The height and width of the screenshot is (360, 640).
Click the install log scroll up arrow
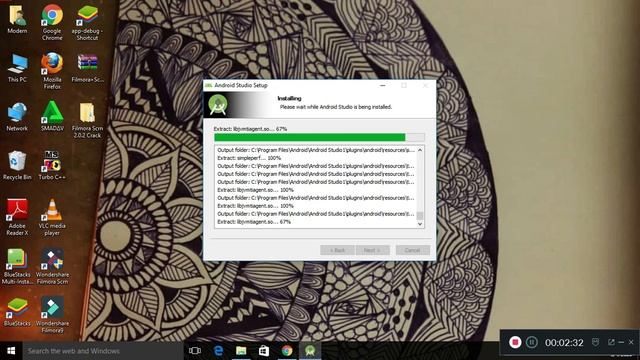pos(420,150)
